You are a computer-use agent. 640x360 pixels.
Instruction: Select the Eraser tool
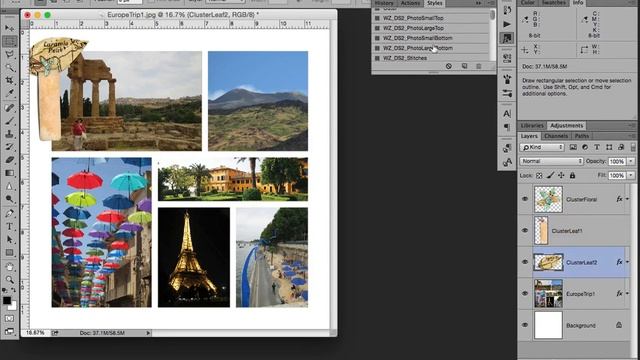pyautogui.click(x=9, y=160)
